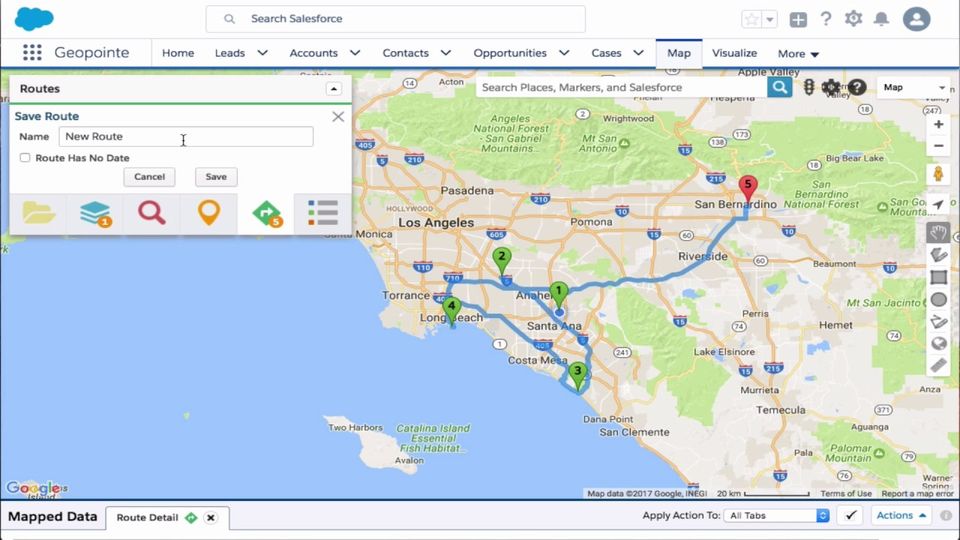Open the map help question icon
960x540 pixels.
tap(857, 88)
